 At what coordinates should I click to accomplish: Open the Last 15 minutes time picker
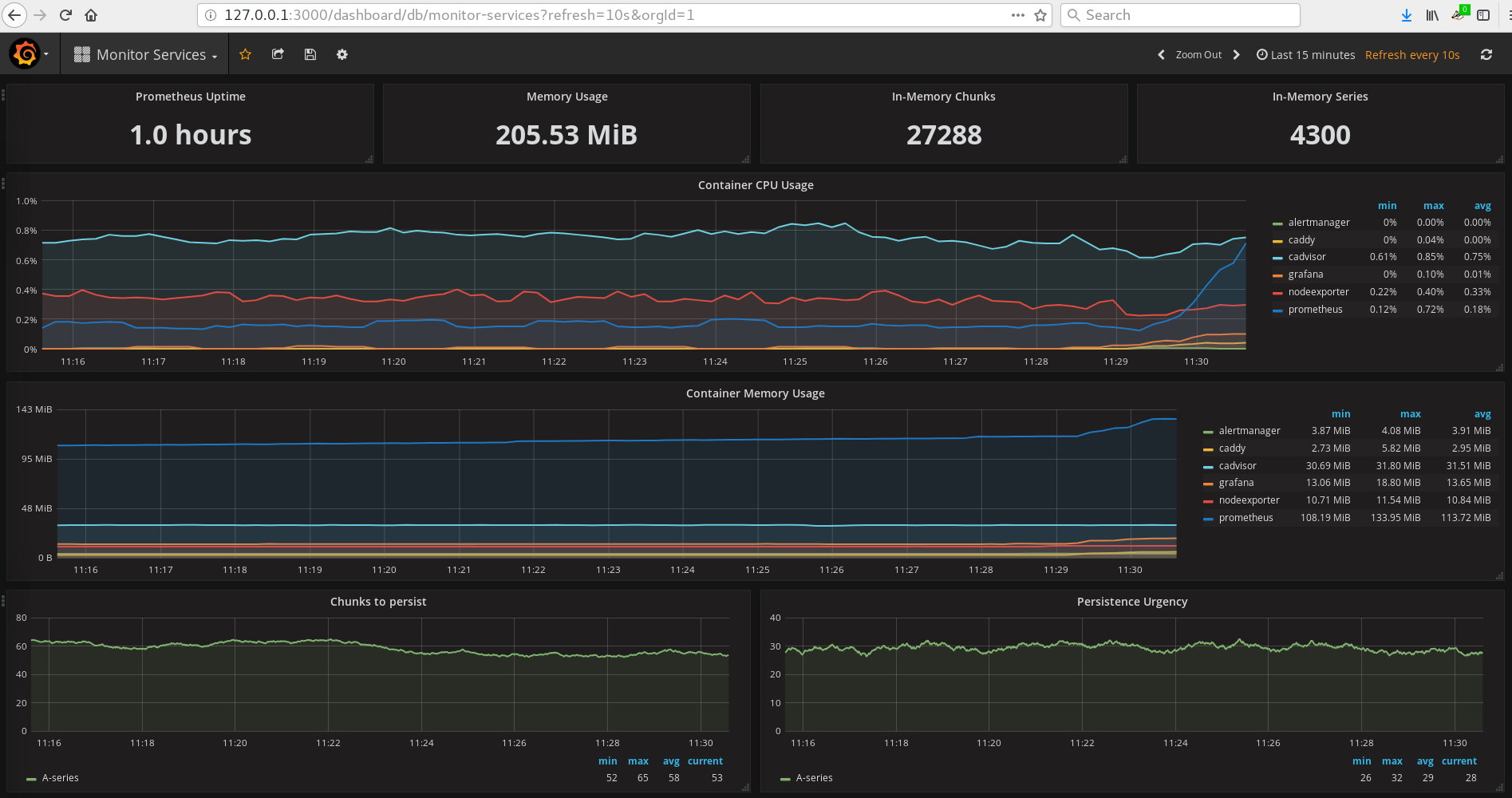point(1306,55)
